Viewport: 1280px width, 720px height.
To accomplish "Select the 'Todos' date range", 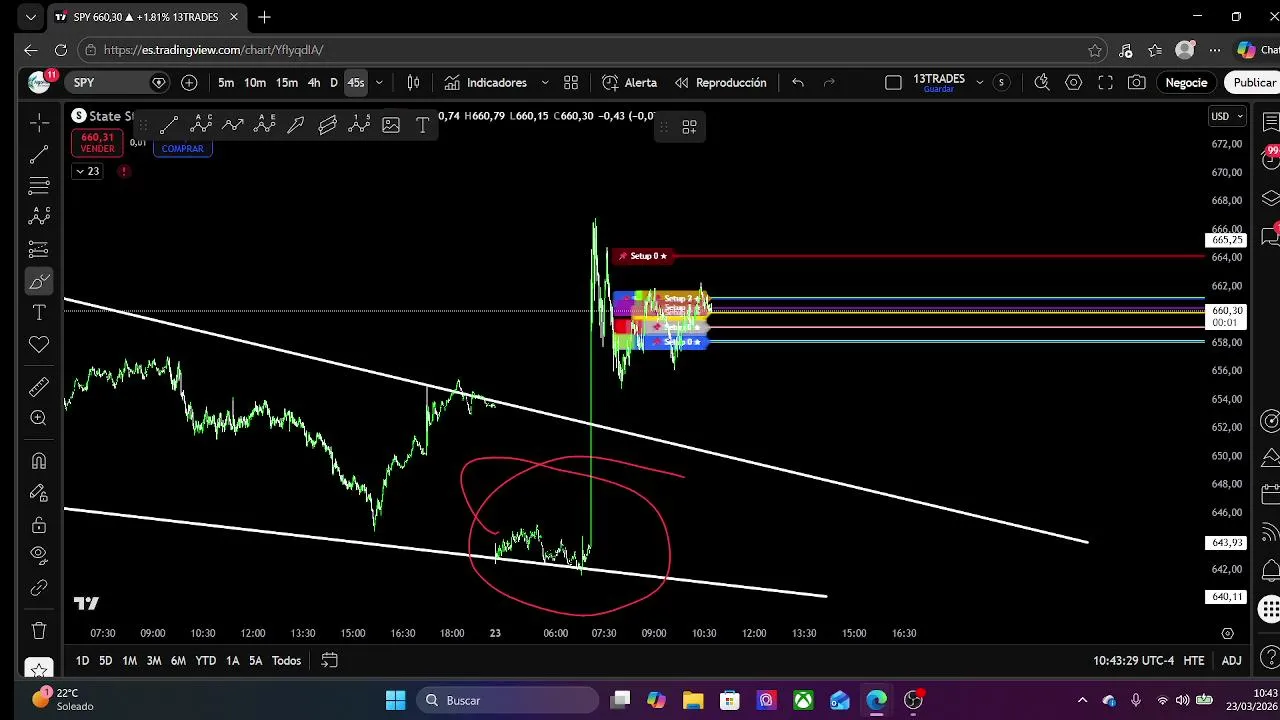I will click(x=286, y=661).
